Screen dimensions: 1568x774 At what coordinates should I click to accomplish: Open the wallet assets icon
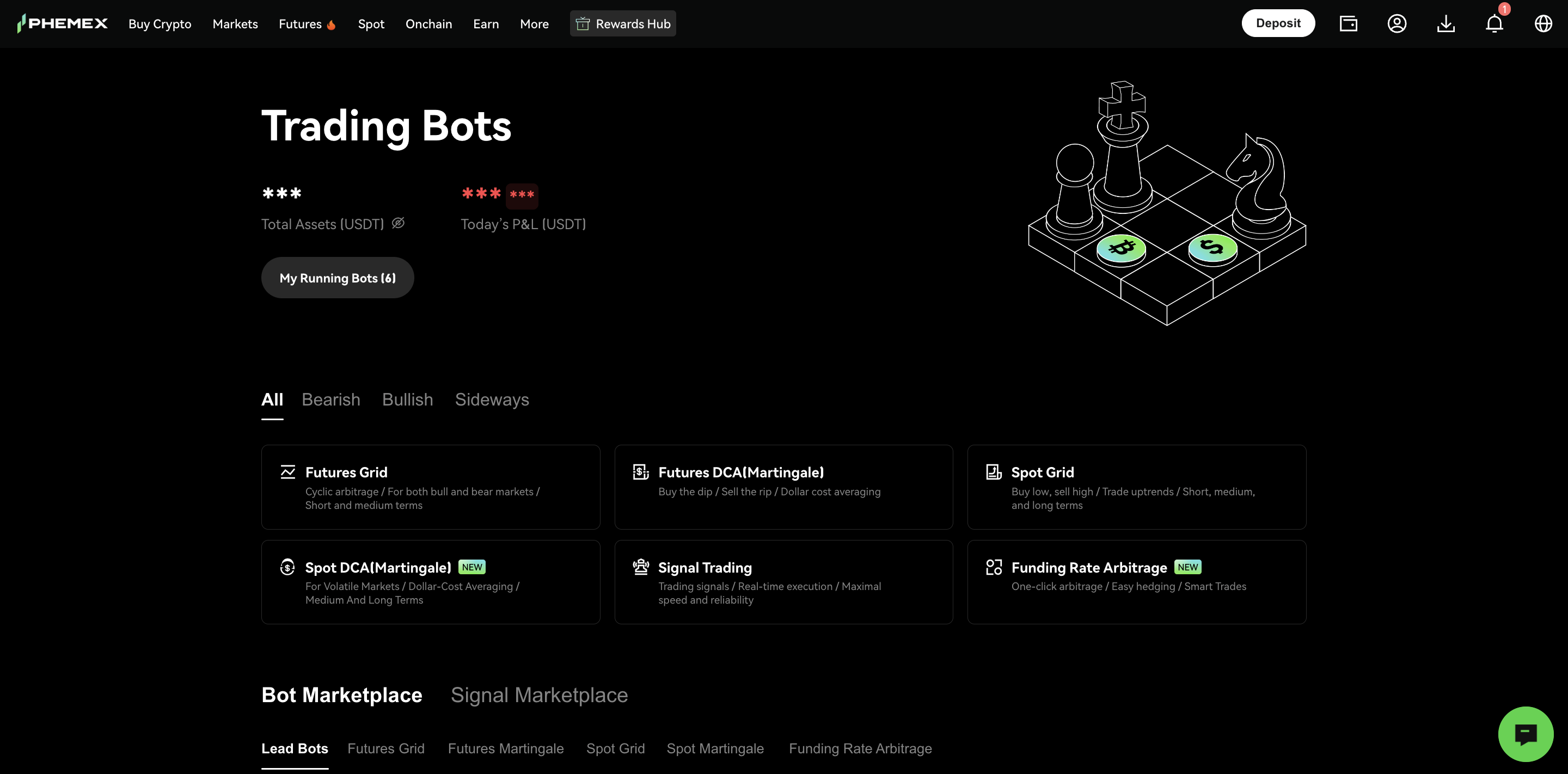click(x=1348, y=23)
